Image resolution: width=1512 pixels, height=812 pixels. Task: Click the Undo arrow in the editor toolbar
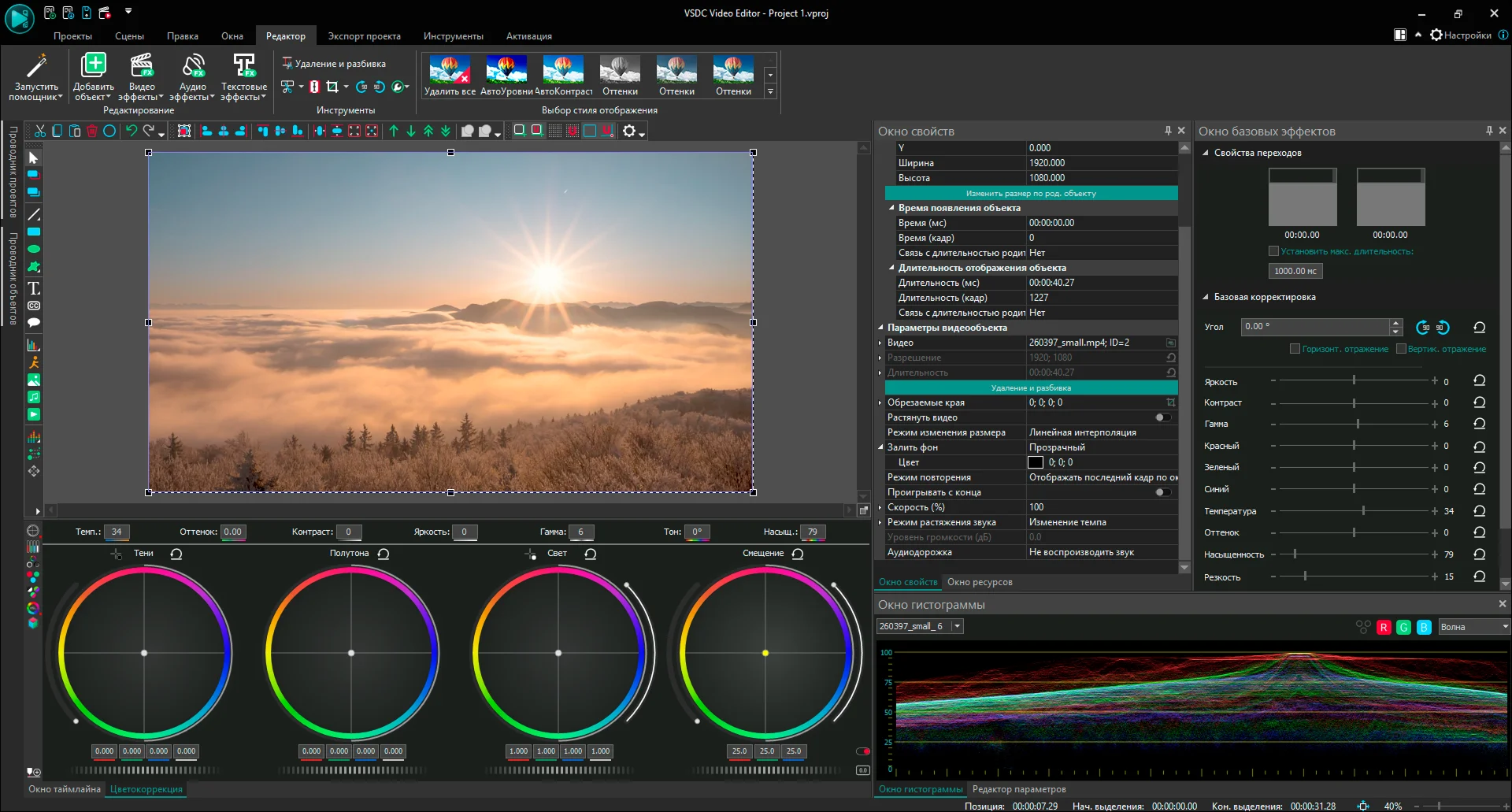tap(132, 131)
